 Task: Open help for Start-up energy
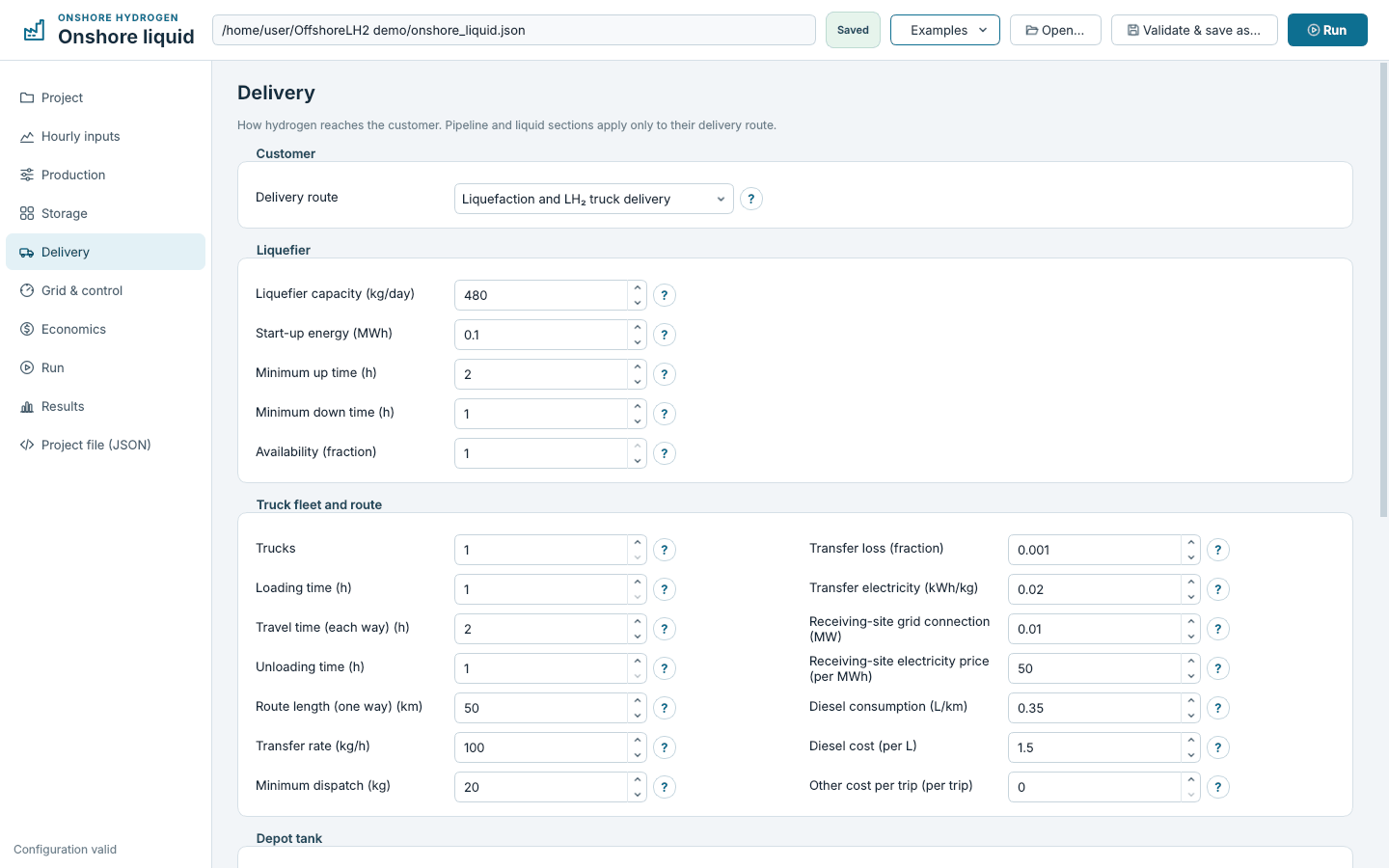tap(665, 335)
